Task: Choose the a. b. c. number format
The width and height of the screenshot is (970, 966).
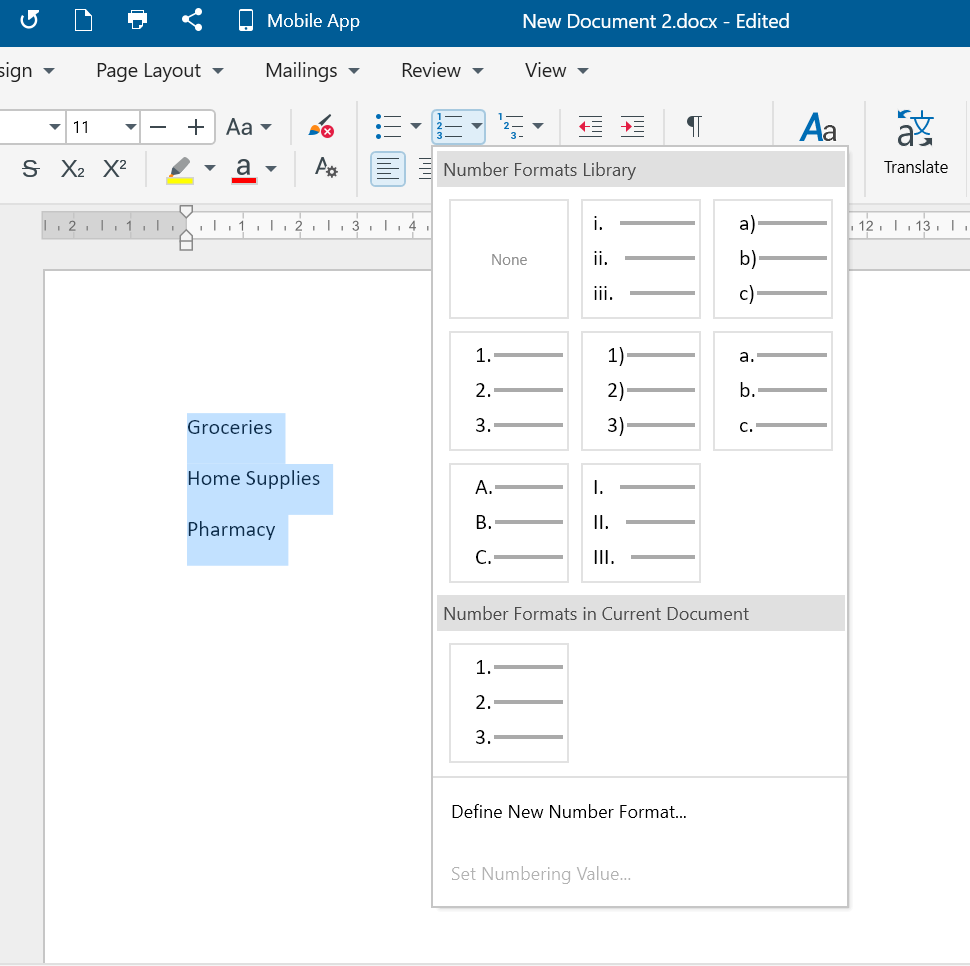Action: [x=773, y=391]
